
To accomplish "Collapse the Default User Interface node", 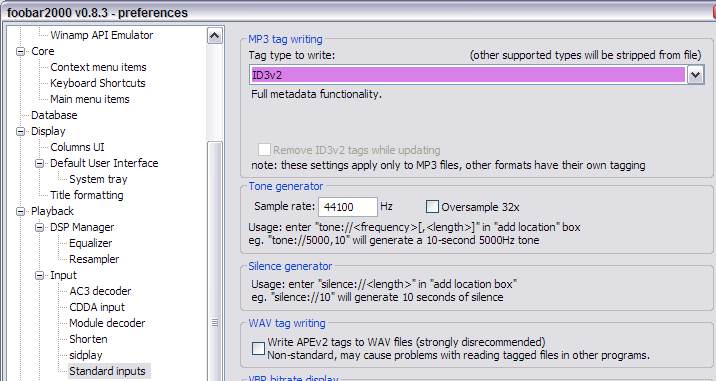I will click(40, 164).
